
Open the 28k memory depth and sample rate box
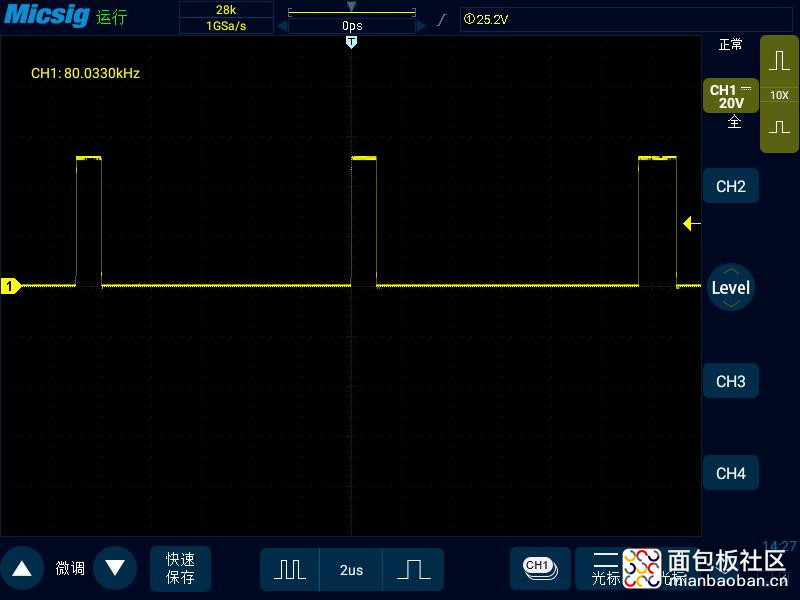226,18
